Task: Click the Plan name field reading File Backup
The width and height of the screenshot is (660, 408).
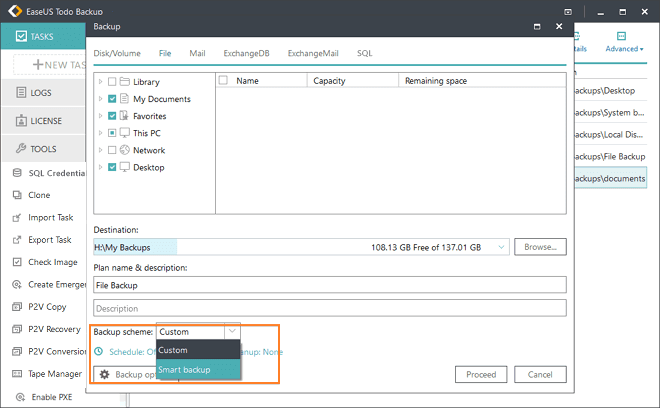Action: (x=330, y=285)
